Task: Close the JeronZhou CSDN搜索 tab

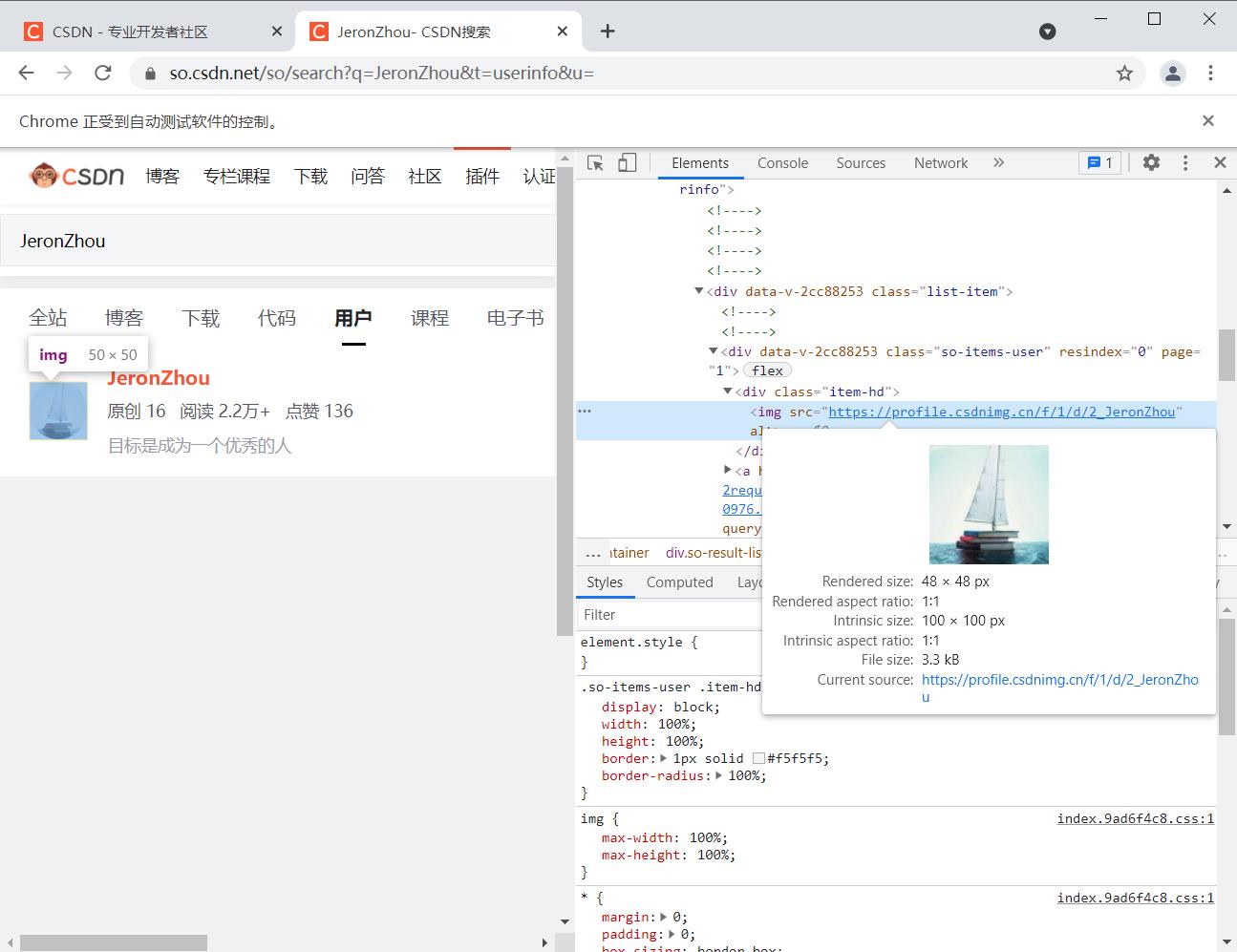Action: [x=563, y=32]
